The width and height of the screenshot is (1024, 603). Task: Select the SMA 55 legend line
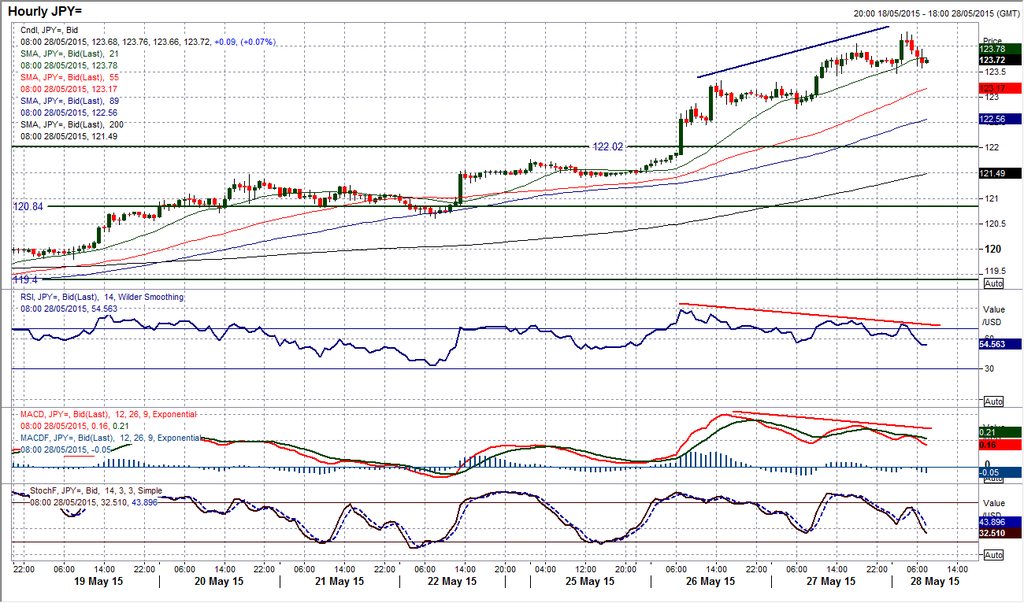tap(69, 77)
